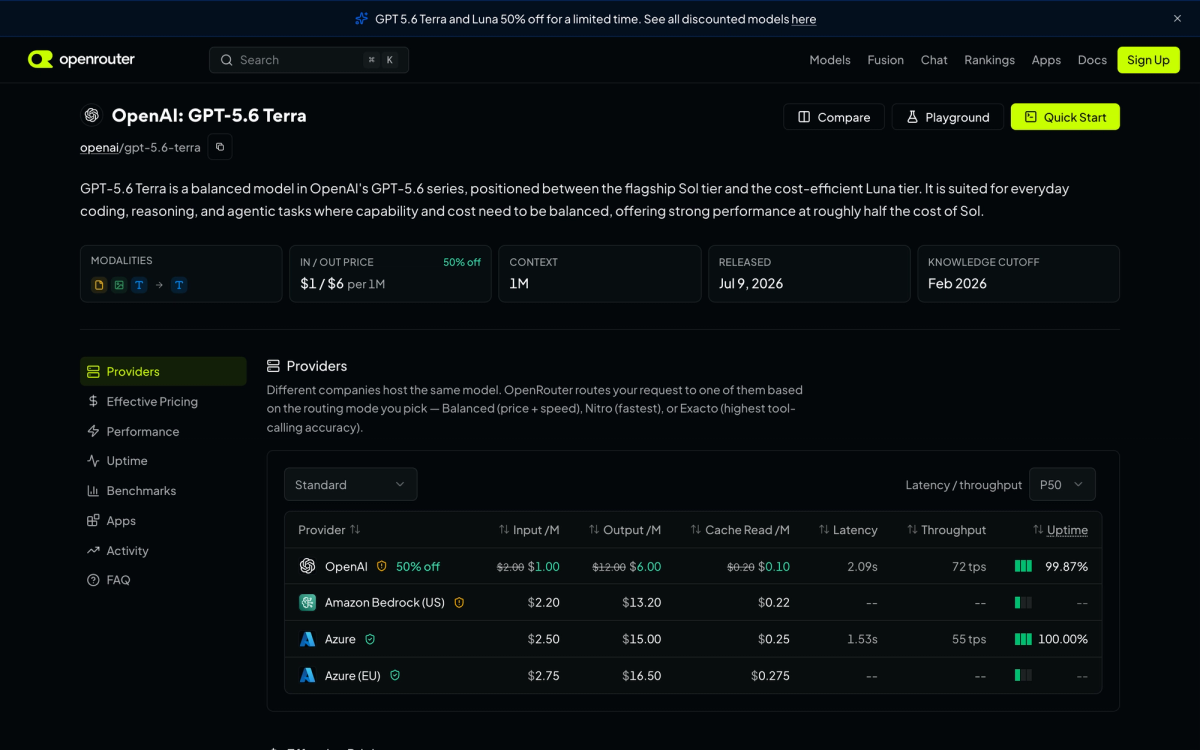Open Chat in top navigation

pos(934,60)
